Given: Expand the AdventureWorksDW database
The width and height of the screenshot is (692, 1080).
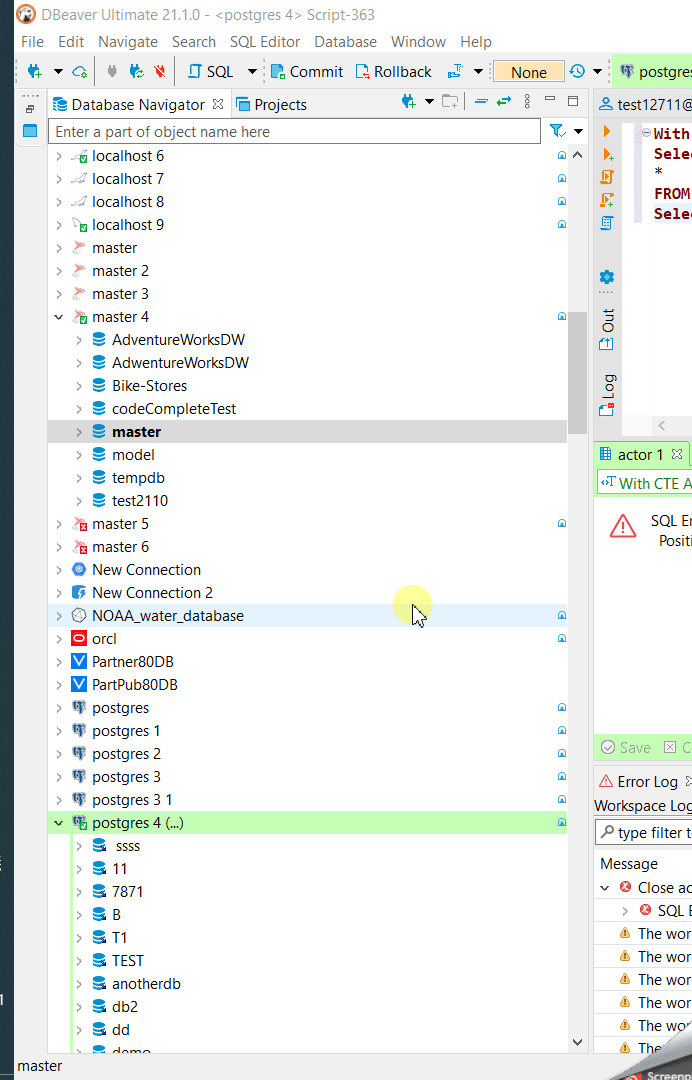Looking at the screenshot, I should (x=79, y=340).
